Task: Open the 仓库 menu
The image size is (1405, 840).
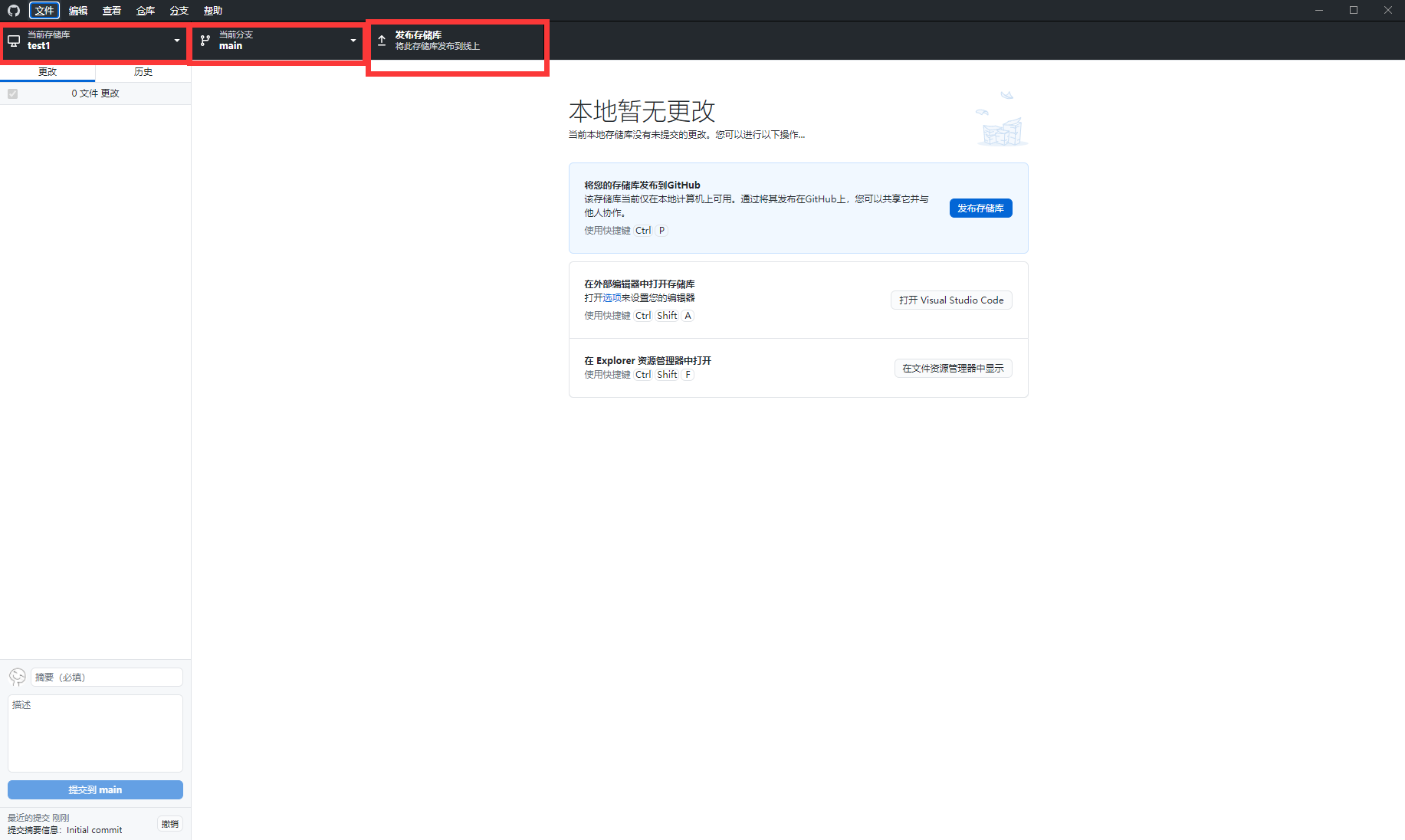Action: (145, 10)
